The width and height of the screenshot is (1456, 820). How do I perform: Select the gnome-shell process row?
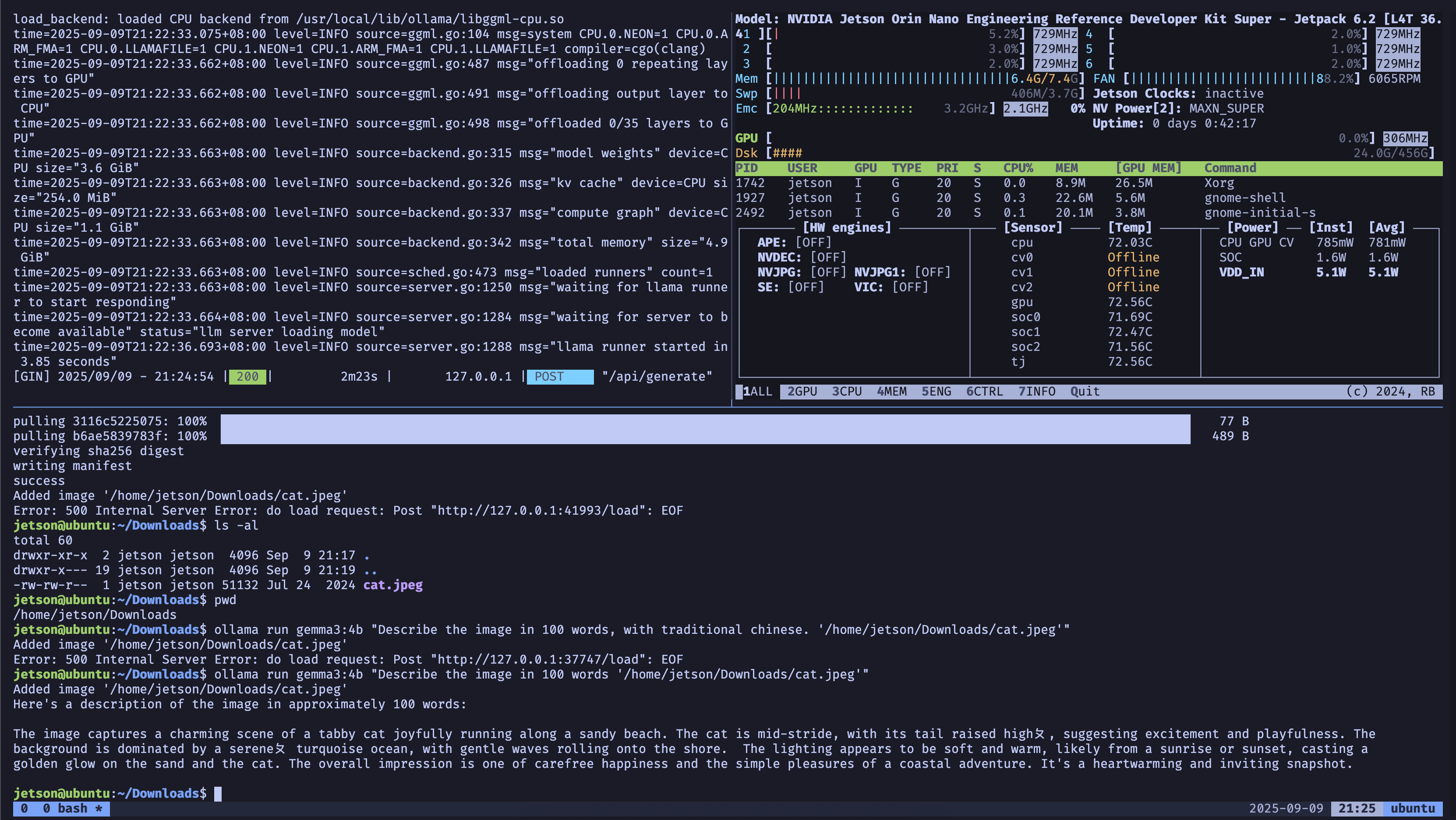[x=1244, y=198]
